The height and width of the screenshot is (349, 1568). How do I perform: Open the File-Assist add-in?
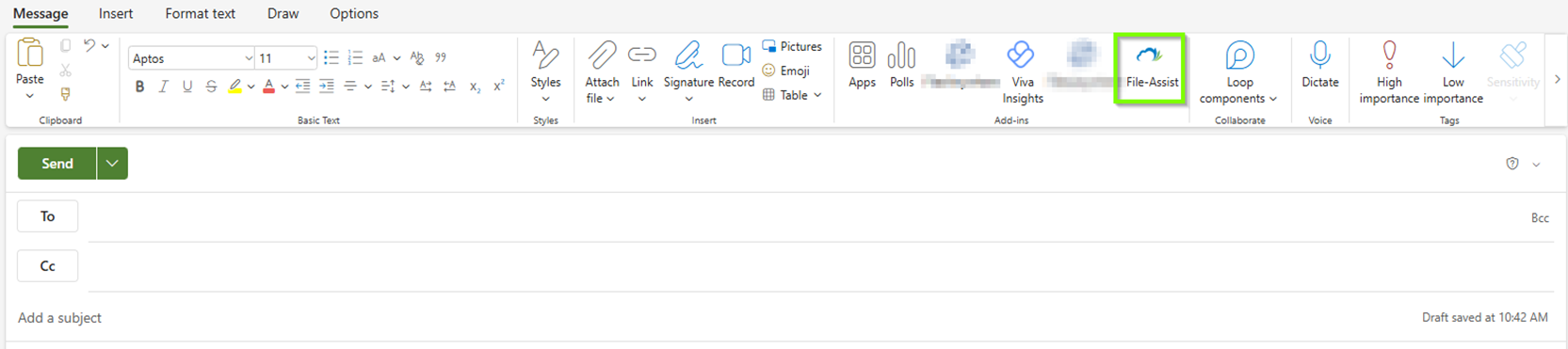tap(1151, 68)
